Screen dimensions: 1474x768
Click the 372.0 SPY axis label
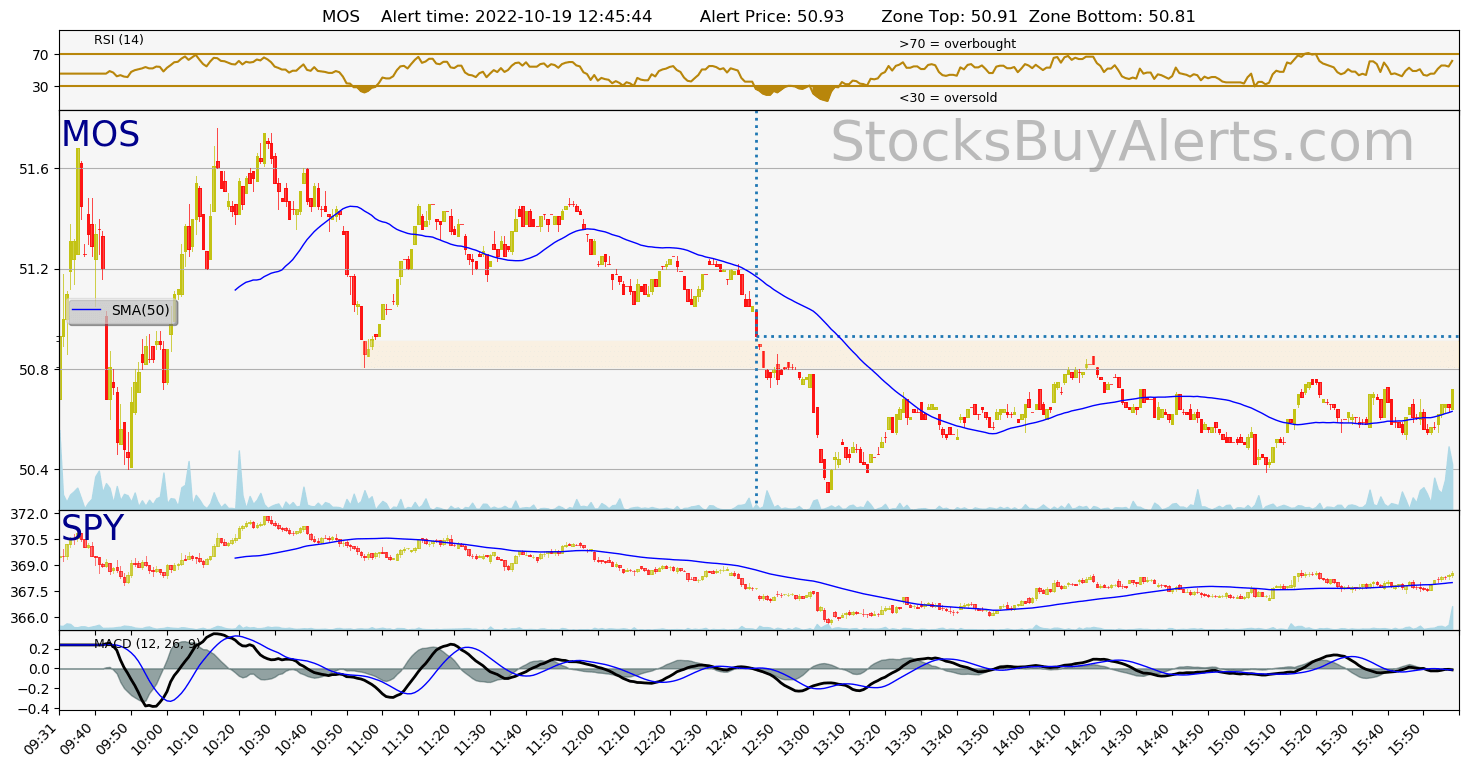coord(28,514)
